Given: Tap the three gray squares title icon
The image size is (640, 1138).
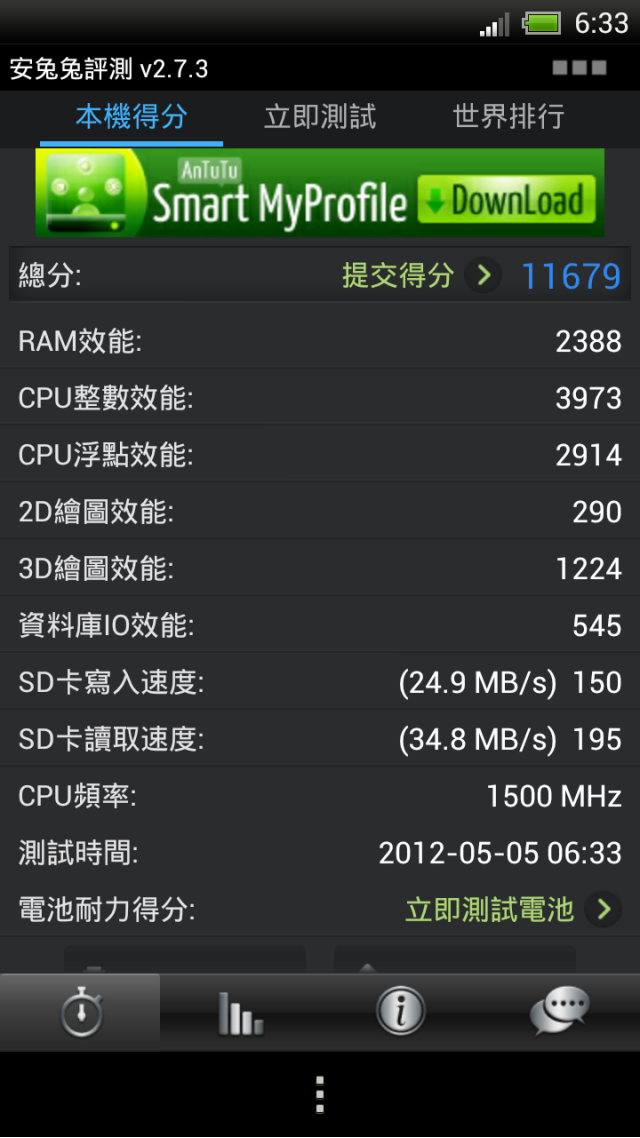Looking at the screenshot, I should click(x=579, y=67).
